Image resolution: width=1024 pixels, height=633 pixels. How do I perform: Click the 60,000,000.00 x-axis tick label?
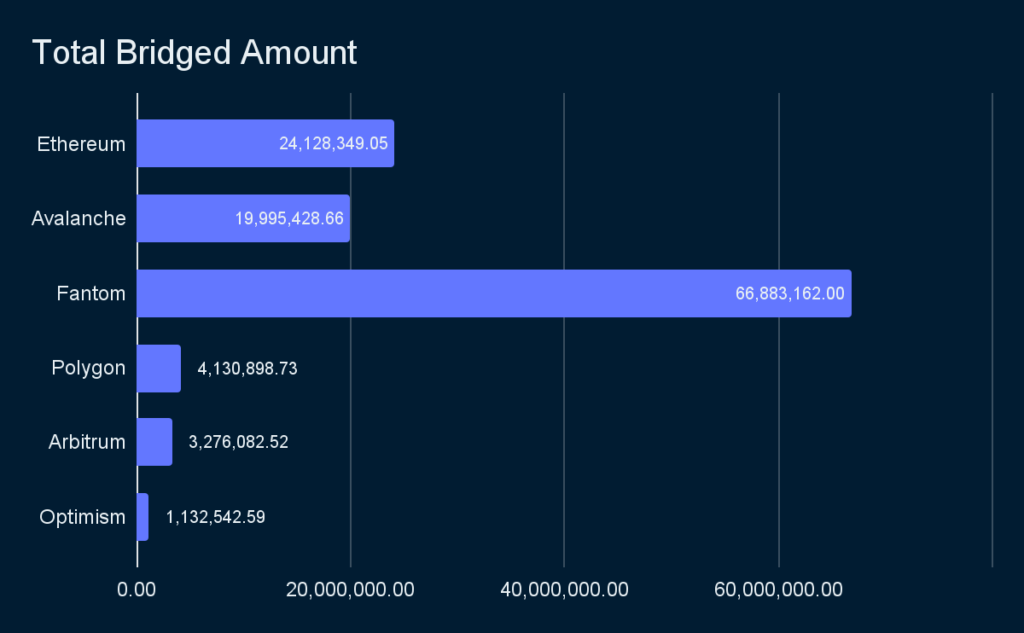pos(778,589)
